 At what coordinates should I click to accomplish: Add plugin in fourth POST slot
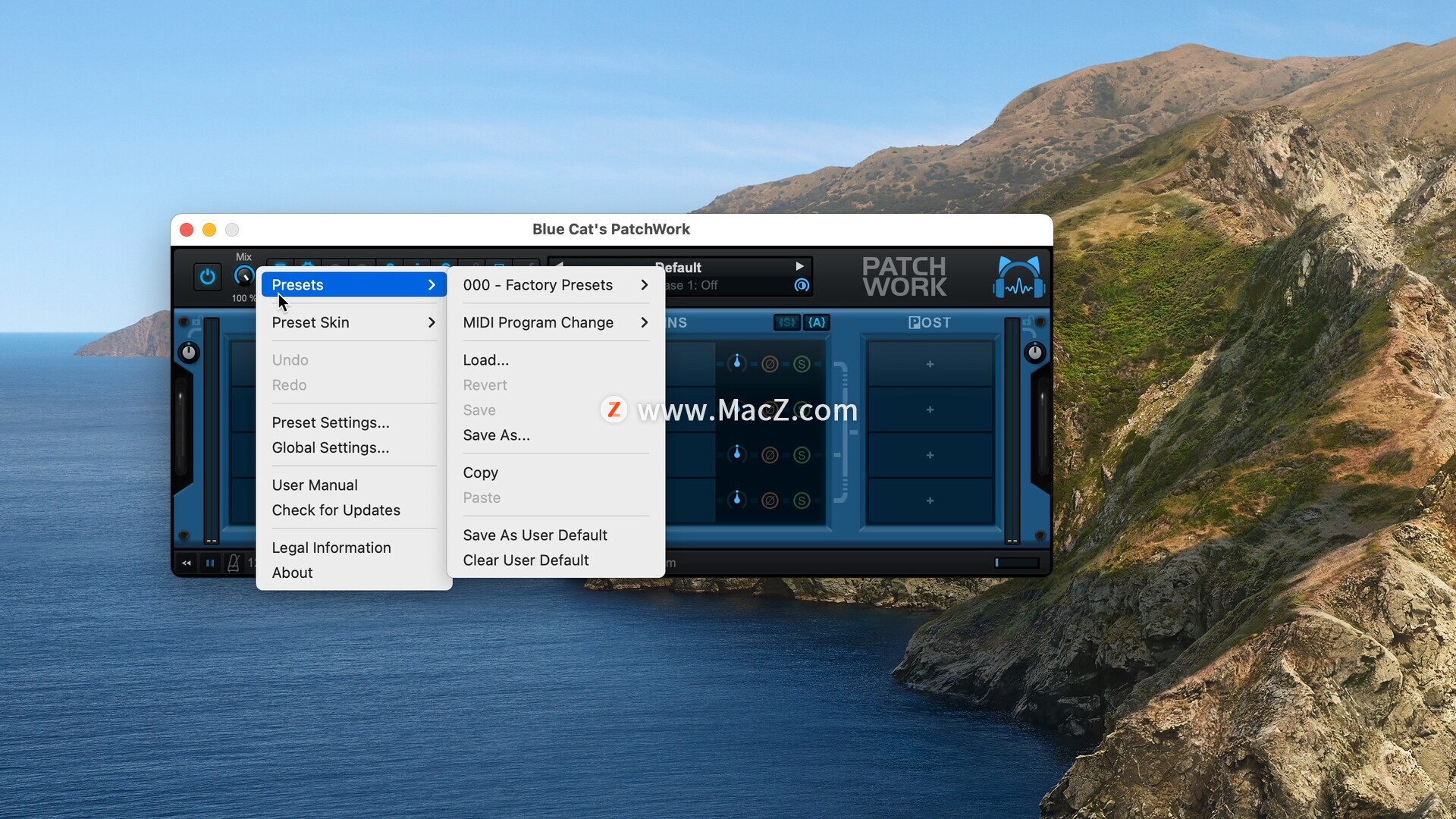(x=930, y=500)
